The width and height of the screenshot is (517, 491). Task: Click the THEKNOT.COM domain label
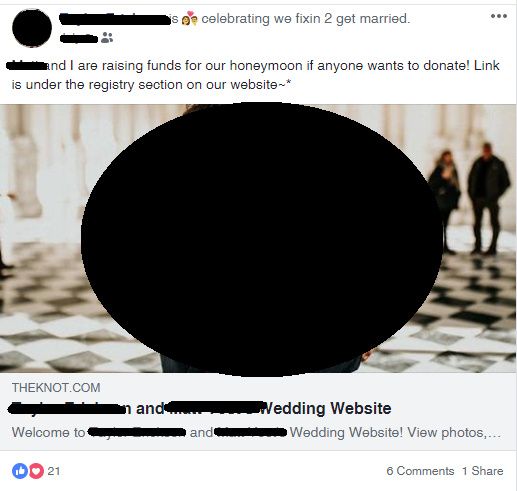click(x=56, y=388)
